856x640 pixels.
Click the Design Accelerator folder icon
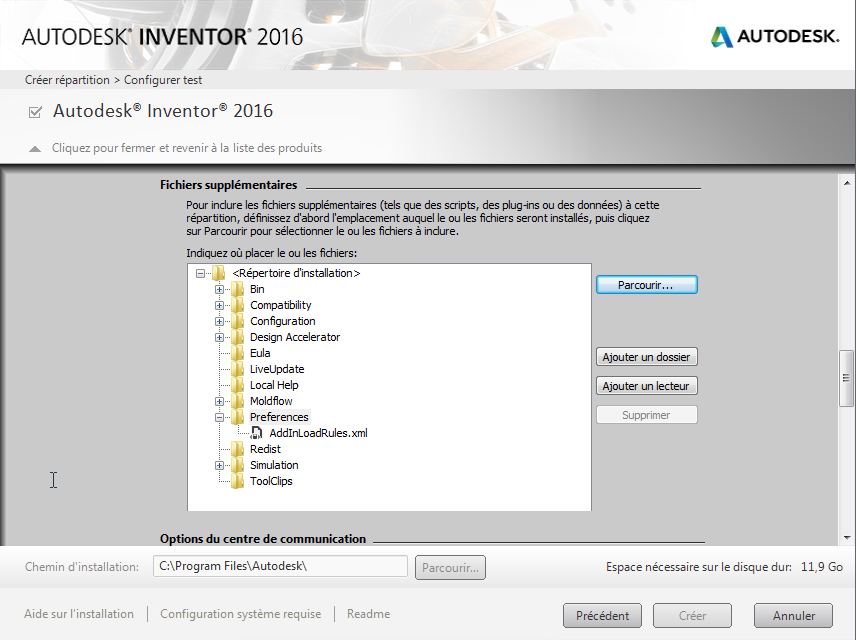tap(237, 337)
